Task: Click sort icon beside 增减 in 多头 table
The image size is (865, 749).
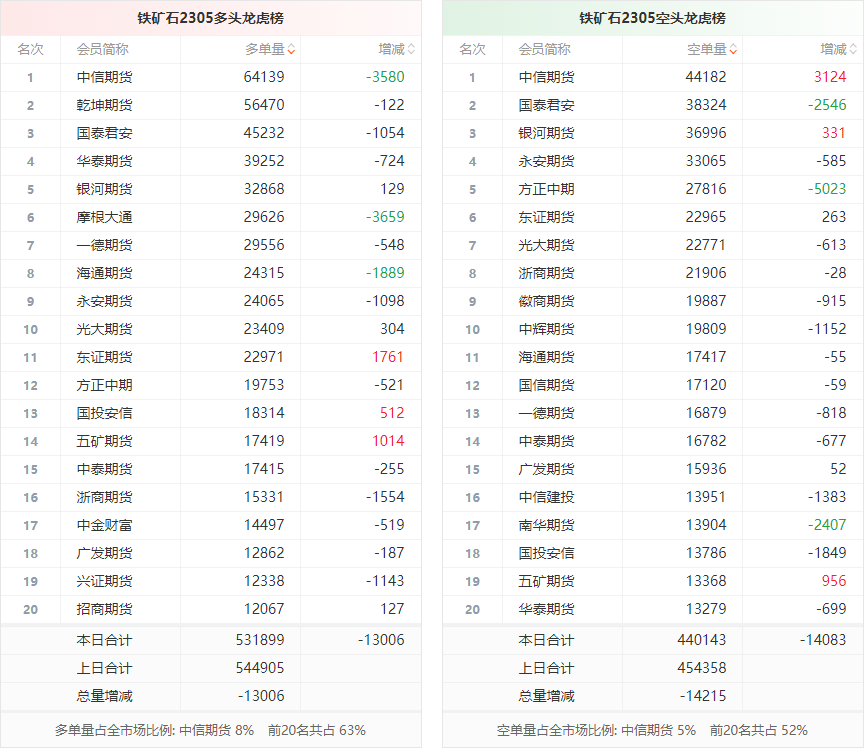Action: click(x=411, y=49)
